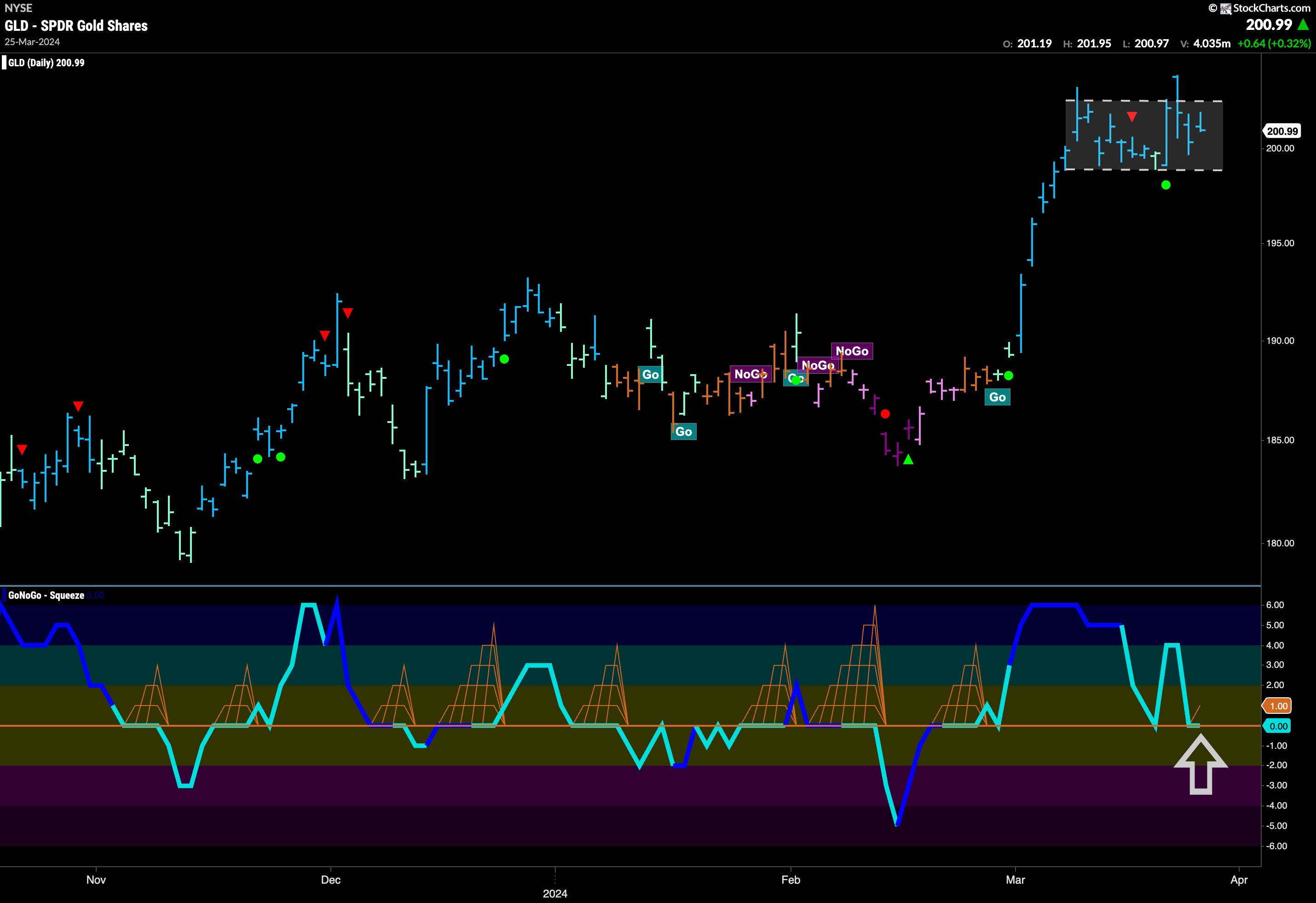1316x903 pixels.
Task: Click the GLD - SPDR Gold Shares title
Action: (x=76, y=25)
